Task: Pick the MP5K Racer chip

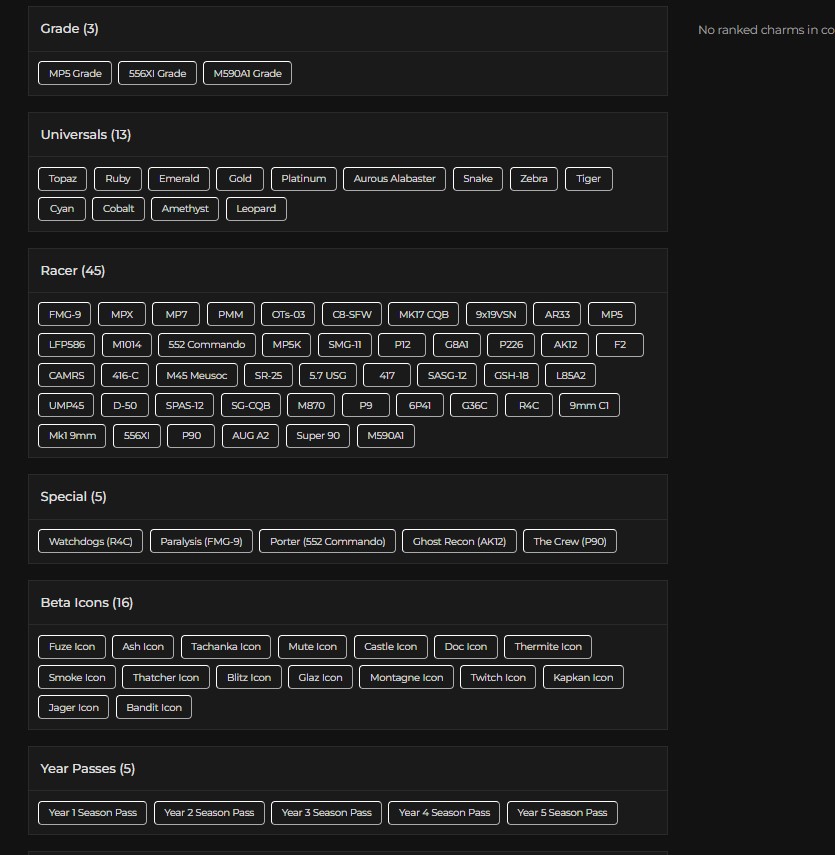Action: [287, 345]
